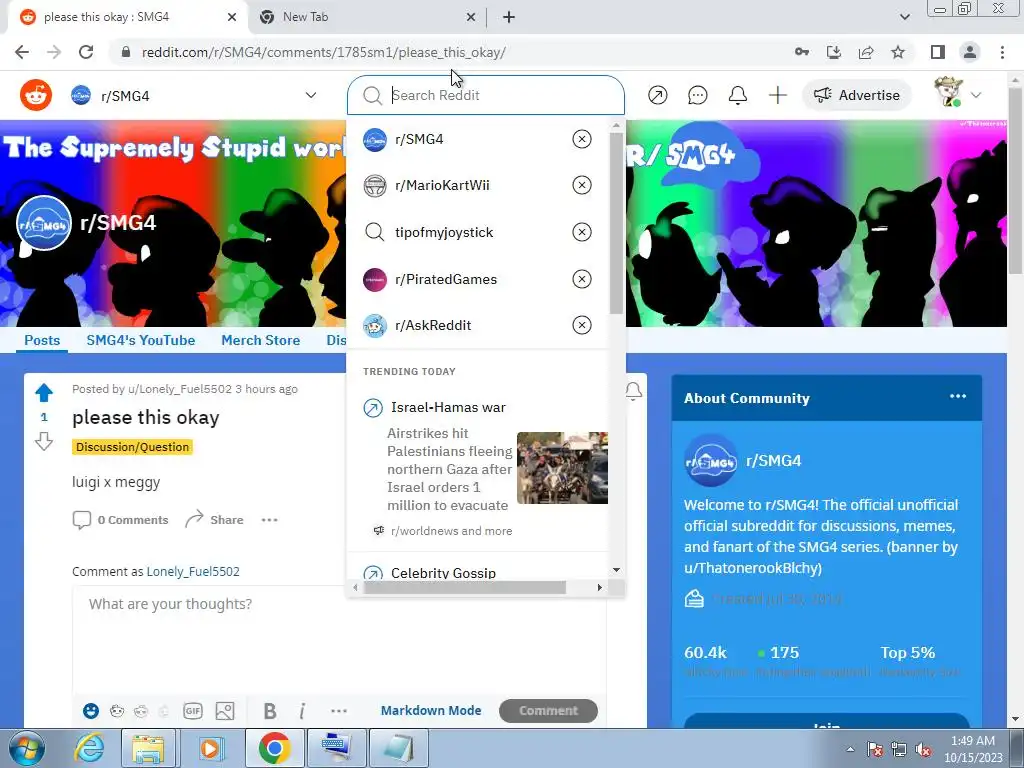Image resolution: width=1024 pixels, height=768 pixels.
Task: Downvote the 'please this okay' post
Action: pos(44,441)
